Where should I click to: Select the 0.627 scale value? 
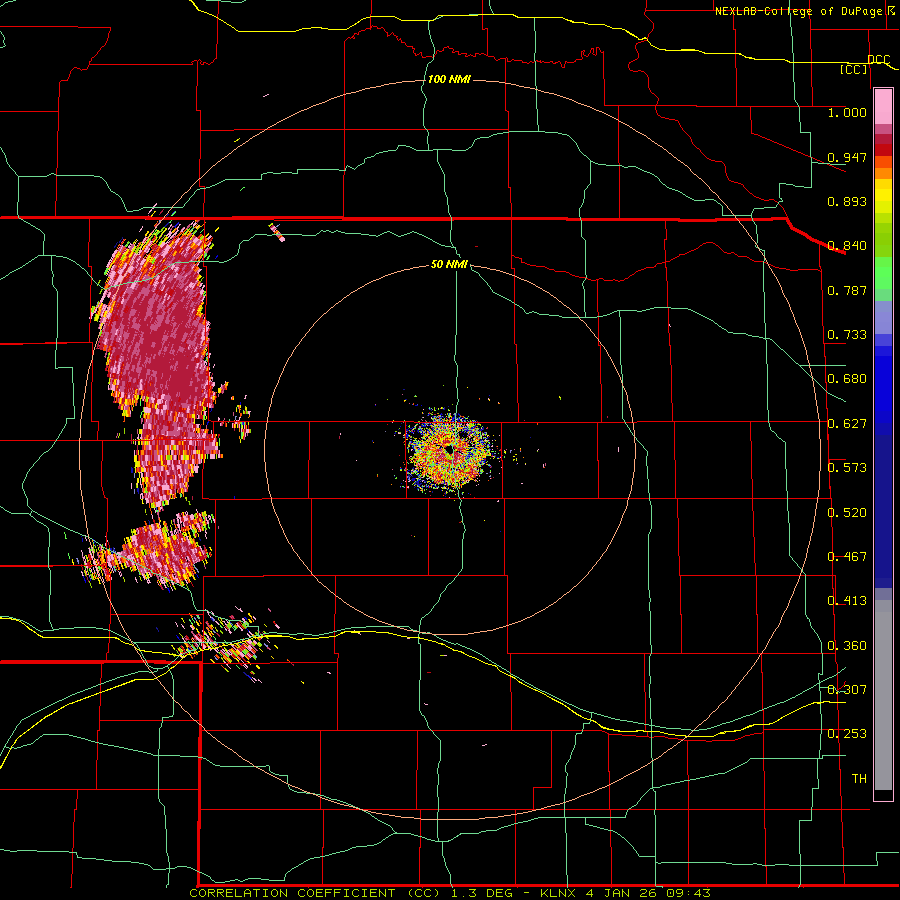pyautogui.click(x=847, y=424)
